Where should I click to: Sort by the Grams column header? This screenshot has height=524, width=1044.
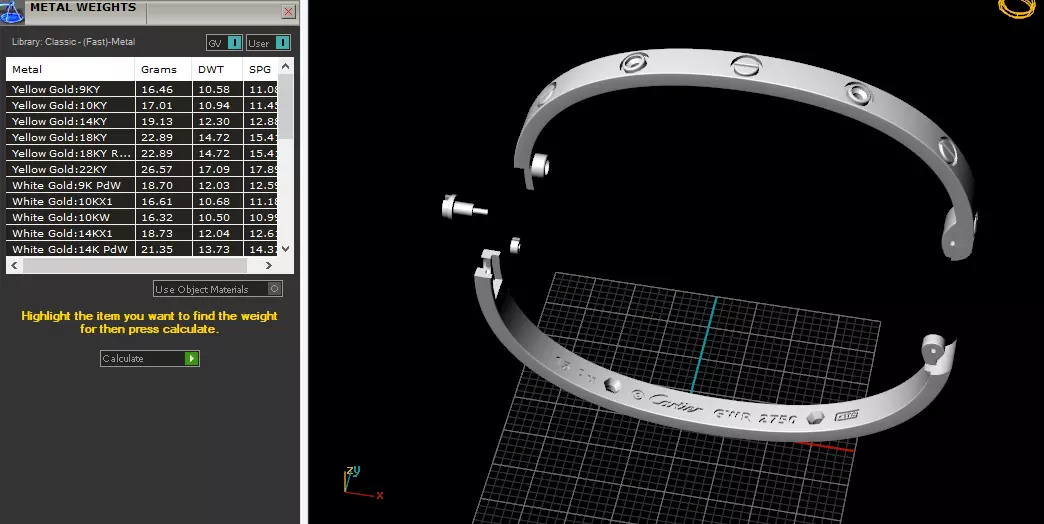tap(164, 69)
